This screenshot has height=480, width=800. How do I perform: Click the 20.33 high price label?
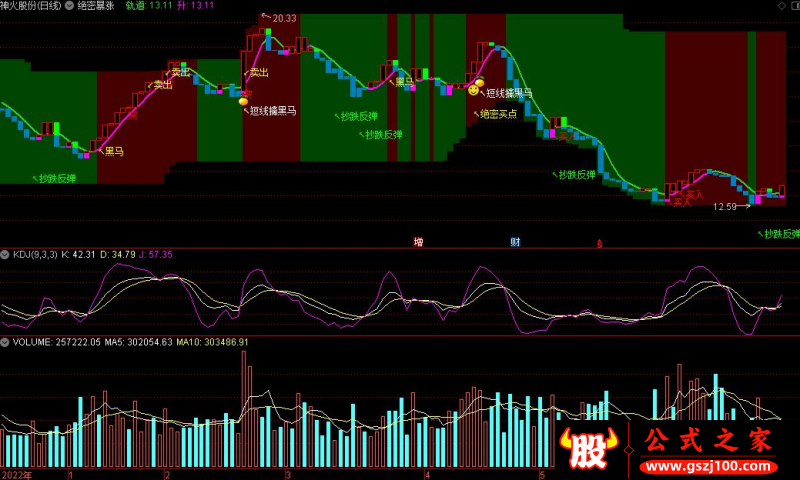coord(284,18)
